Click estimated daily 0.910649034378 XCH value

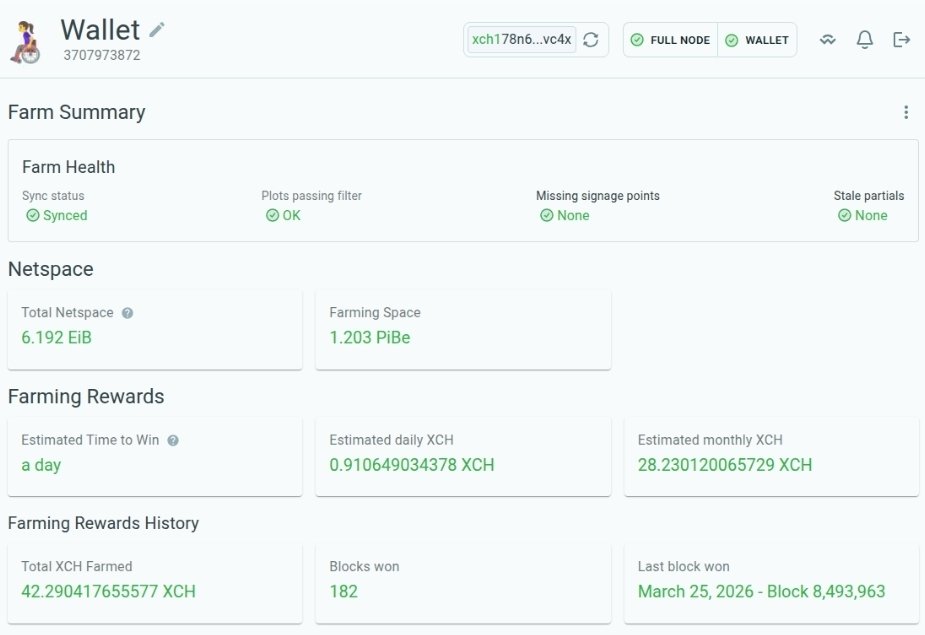(x=412, y=465)
